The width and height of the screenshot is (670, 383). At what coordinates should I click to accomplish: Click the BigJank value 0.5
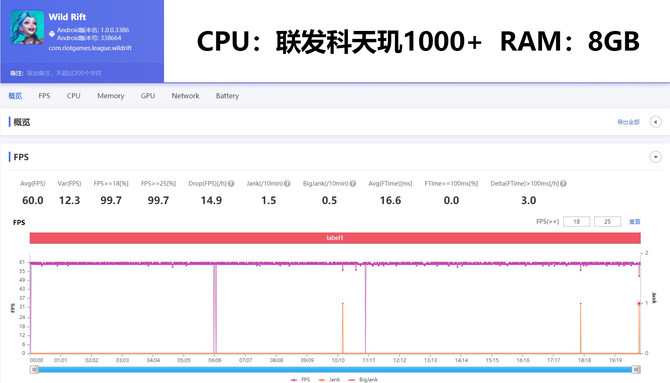coord(329,200)
